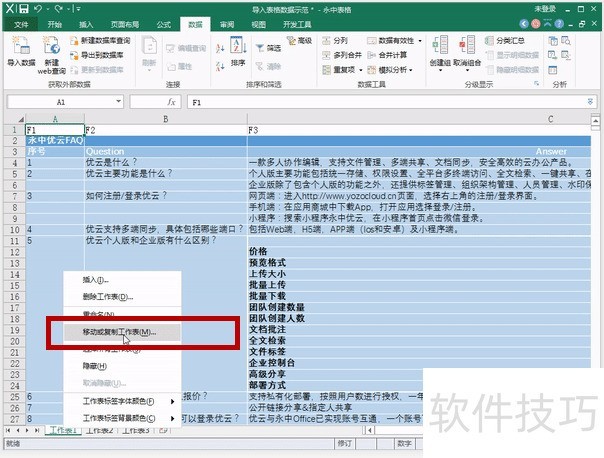Open the 数据有效性 dropdown
This screenshot has width=604, height=458.
point(418,40)
